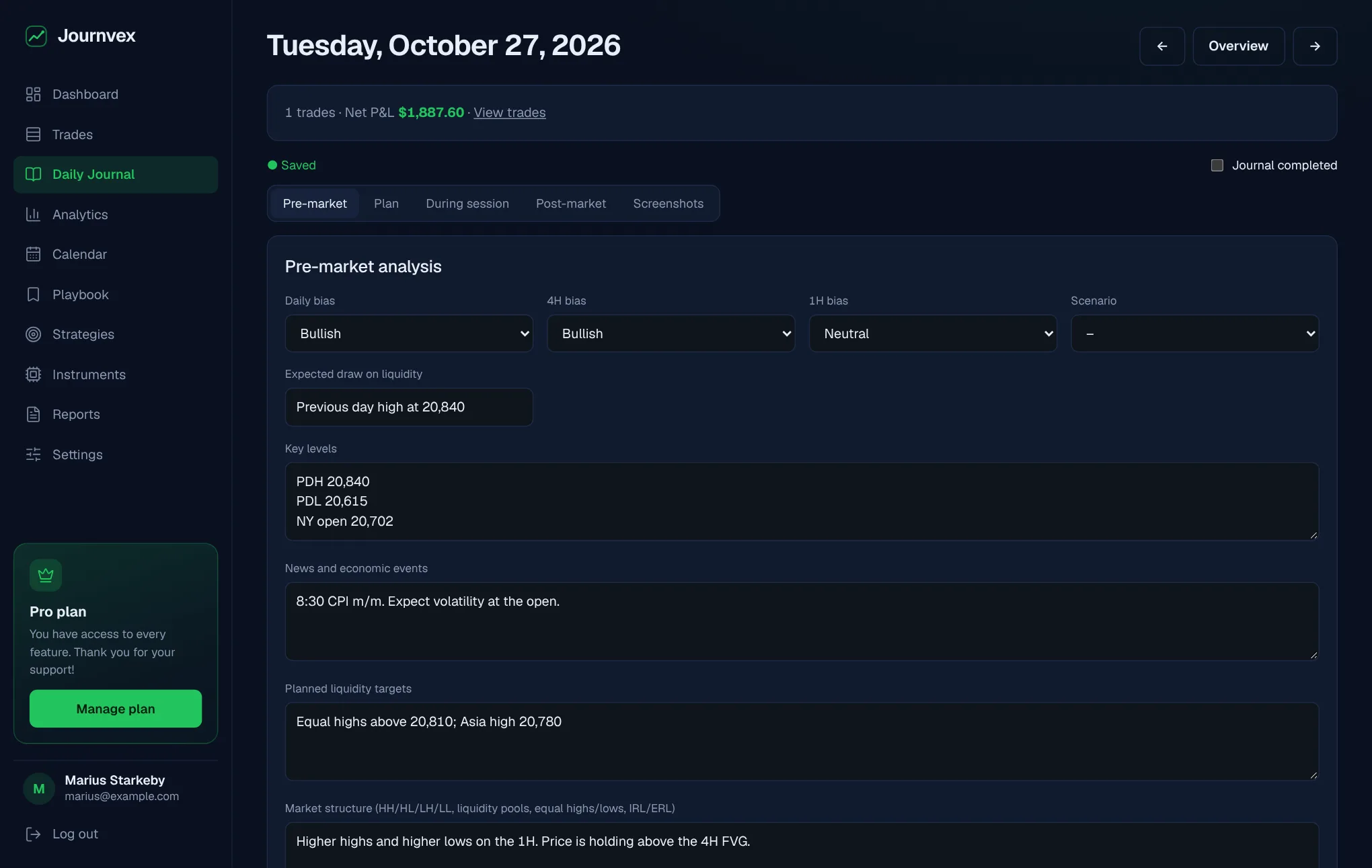Click the marius@example.com email text

(122, 796)
